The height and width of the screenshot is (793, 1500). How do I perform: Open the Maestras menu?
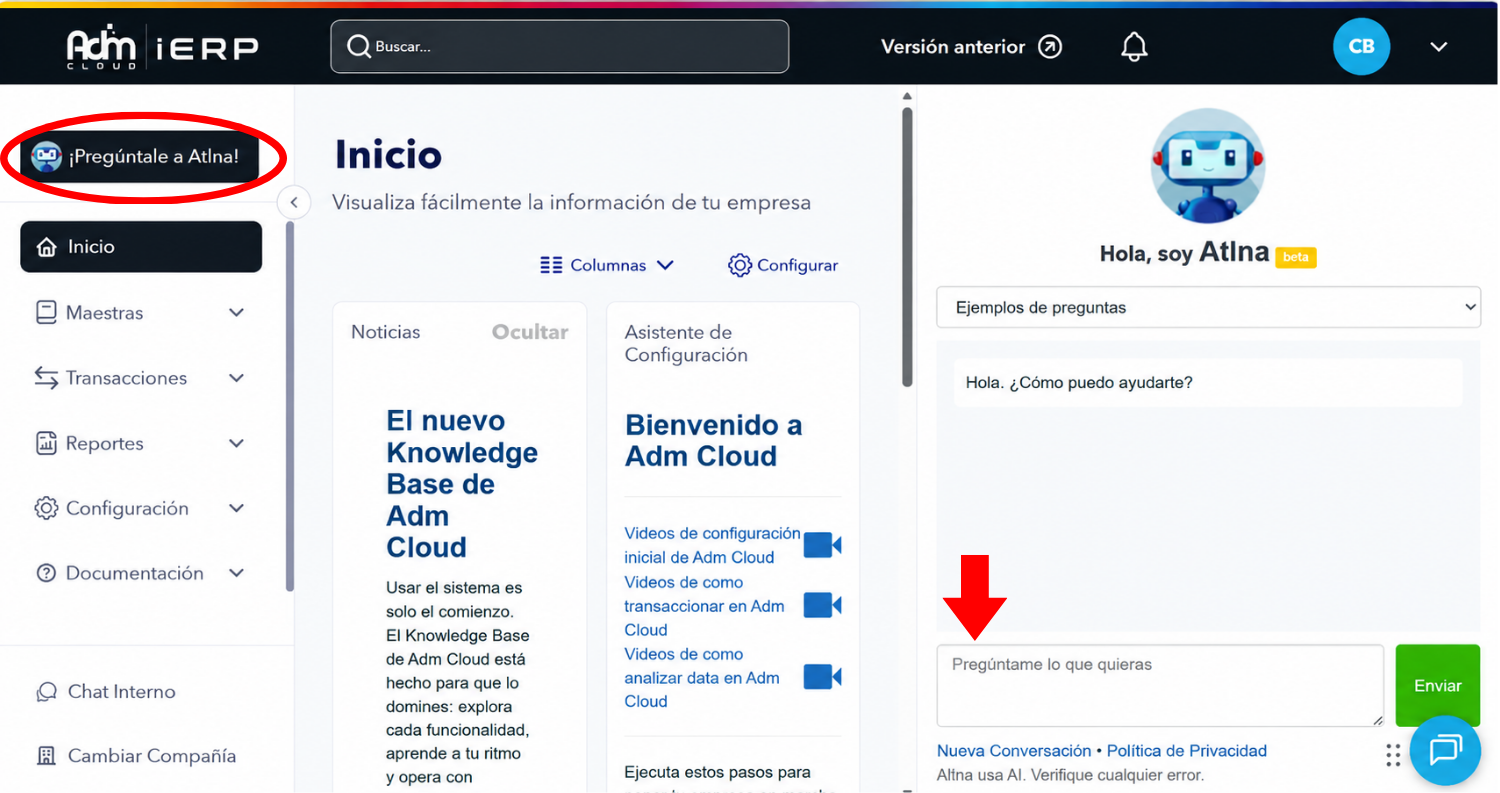coord(141,313)
